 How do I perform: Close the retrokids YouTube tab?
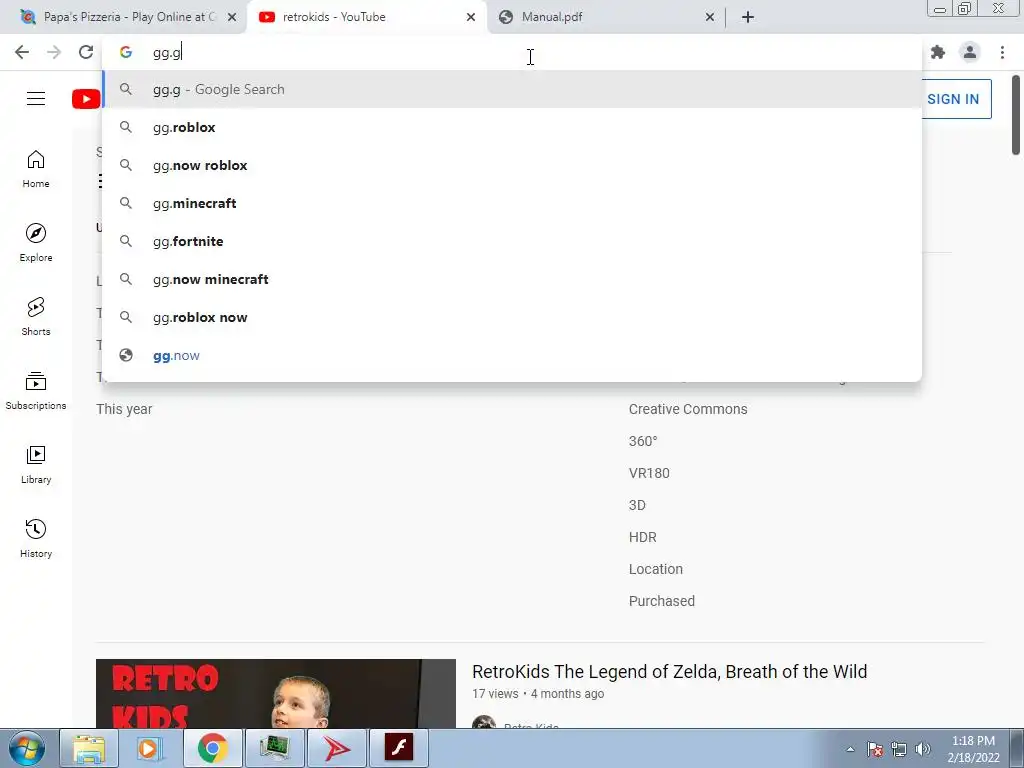coord(471,17)
